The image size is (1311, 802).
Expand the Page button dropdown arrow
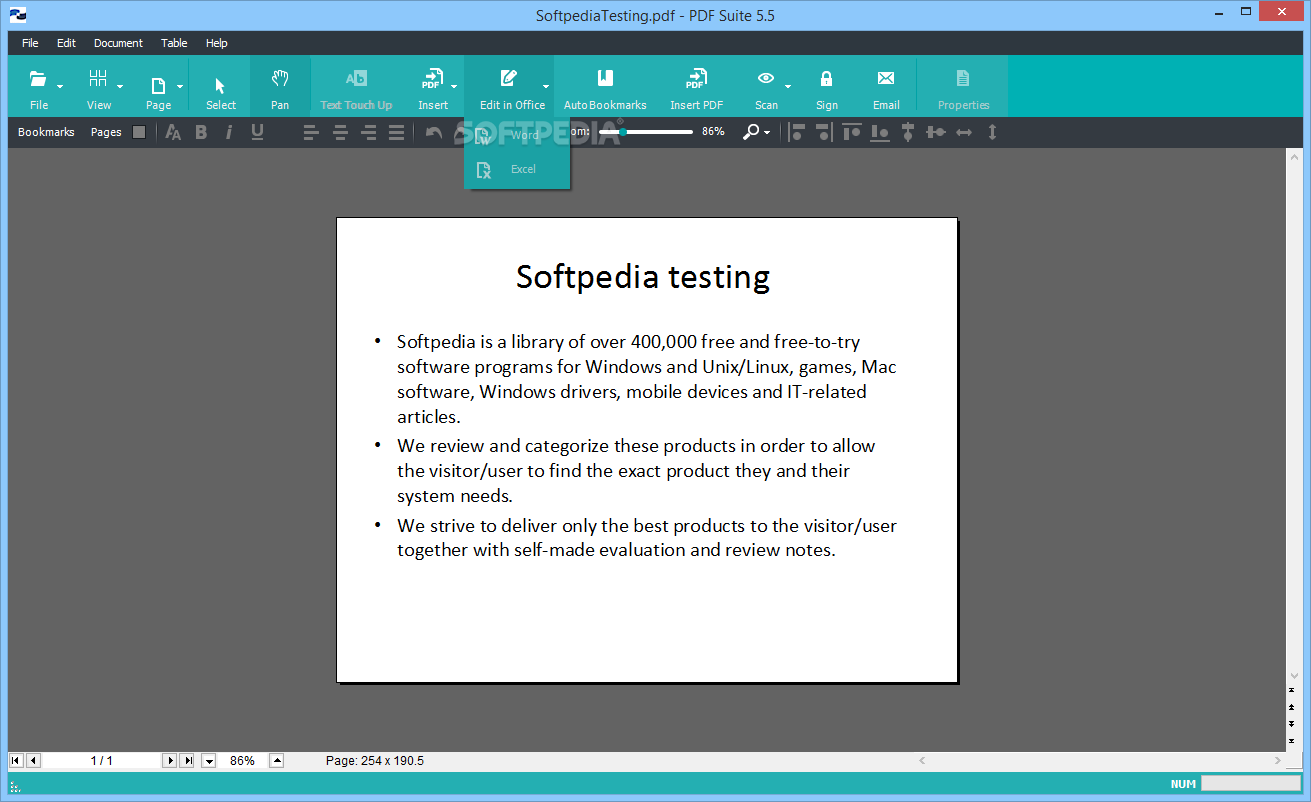click(x=180, y=86)
